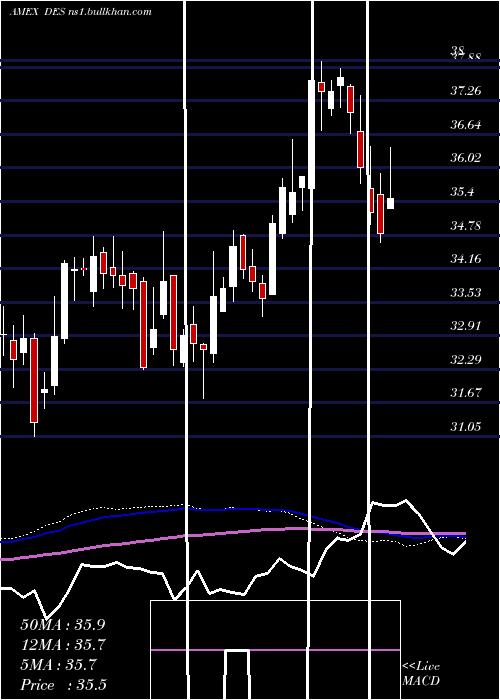Image resolution: width=500 pixels, height=700 pixels.
Task: Click the 50MA : 35.9 value
Action: (63, 624)
